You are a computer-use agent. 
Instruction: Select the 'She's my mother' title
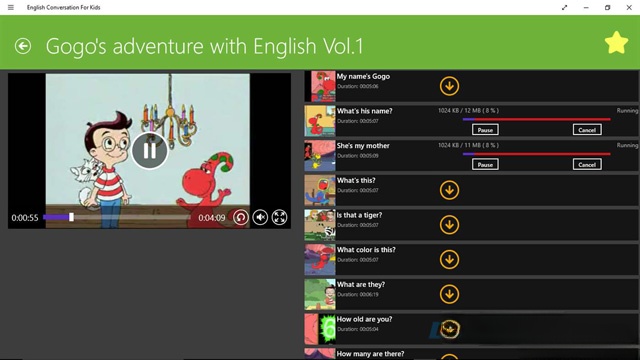tap(363, 146)
